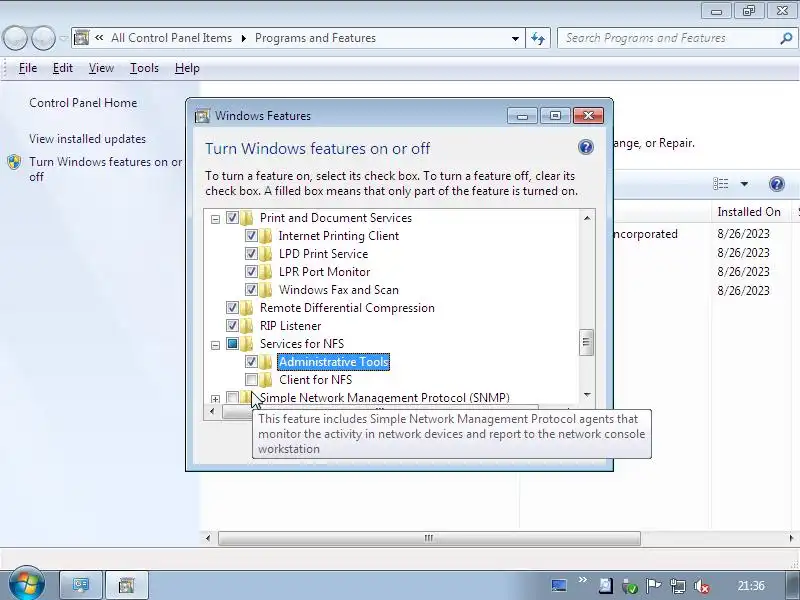Collapse Services for NFS tree node

tap(215, 345)
